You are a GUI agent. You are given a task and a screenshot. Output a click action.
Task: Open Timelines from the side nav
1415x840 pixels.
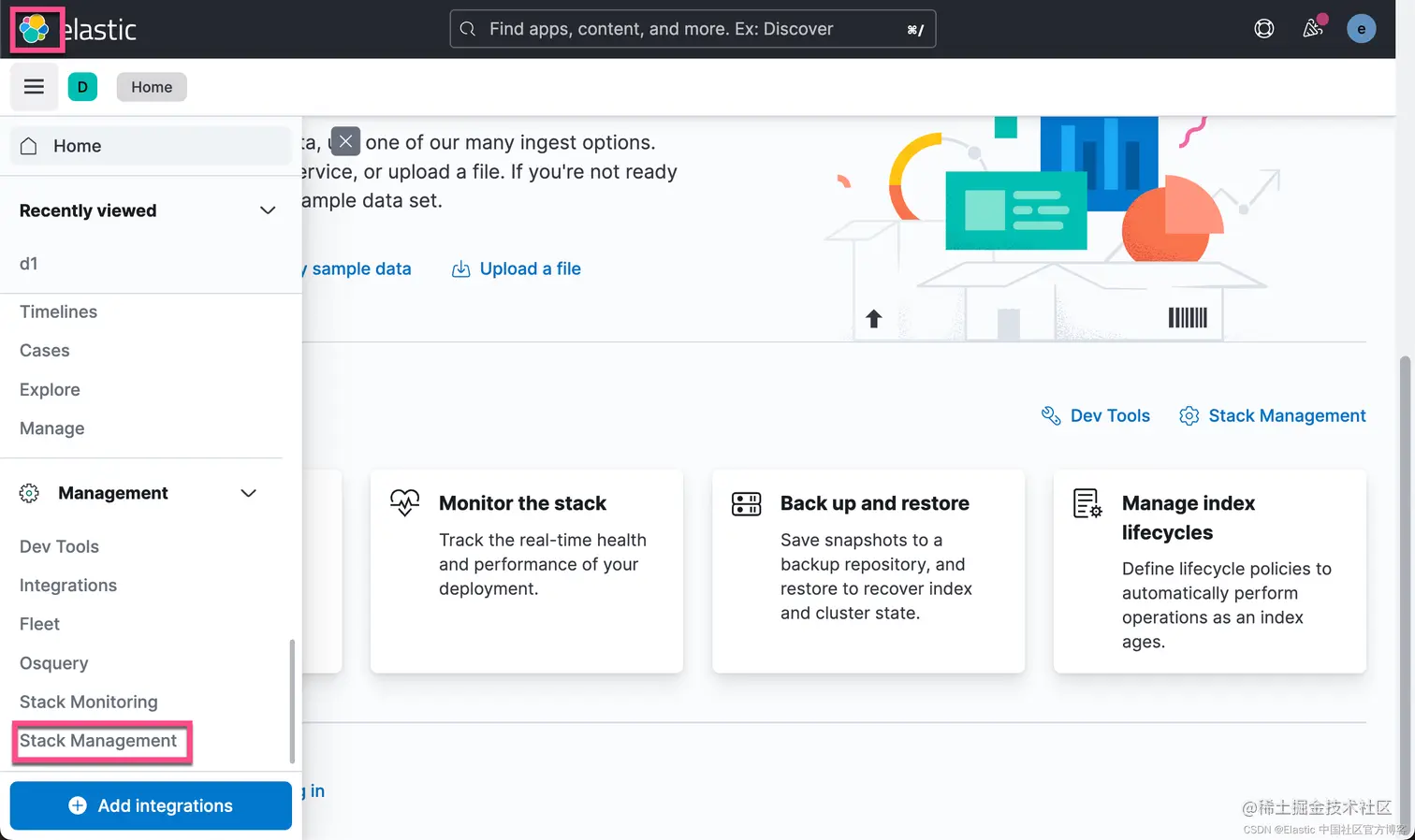58,311
